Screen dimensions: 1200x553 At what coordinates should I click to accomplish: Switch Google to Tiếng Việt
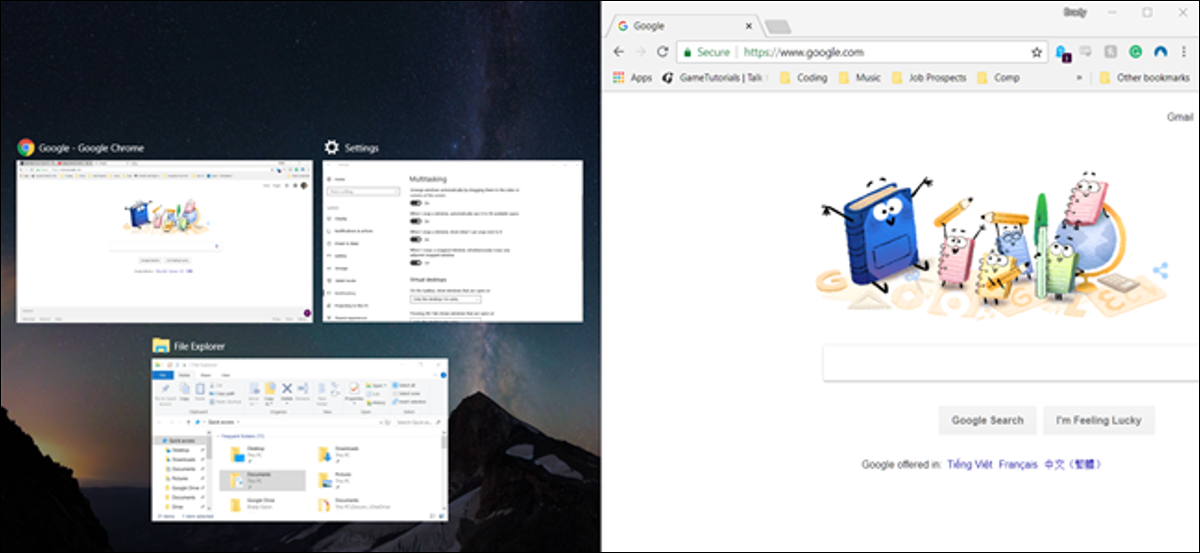pos(968,464)
